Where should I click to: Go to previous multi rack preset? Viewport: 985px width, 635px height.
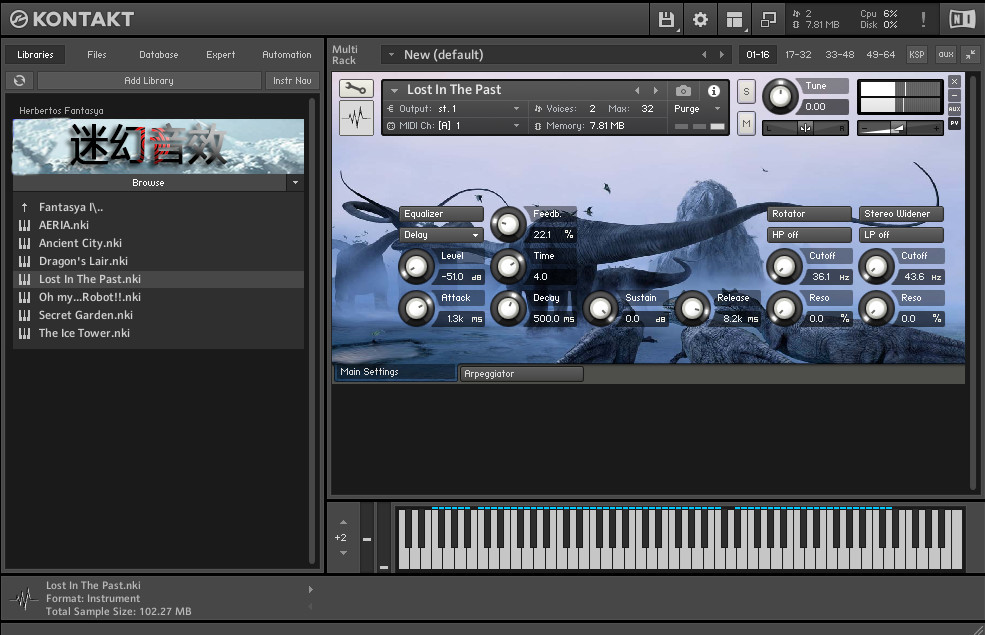pos(704,55)
